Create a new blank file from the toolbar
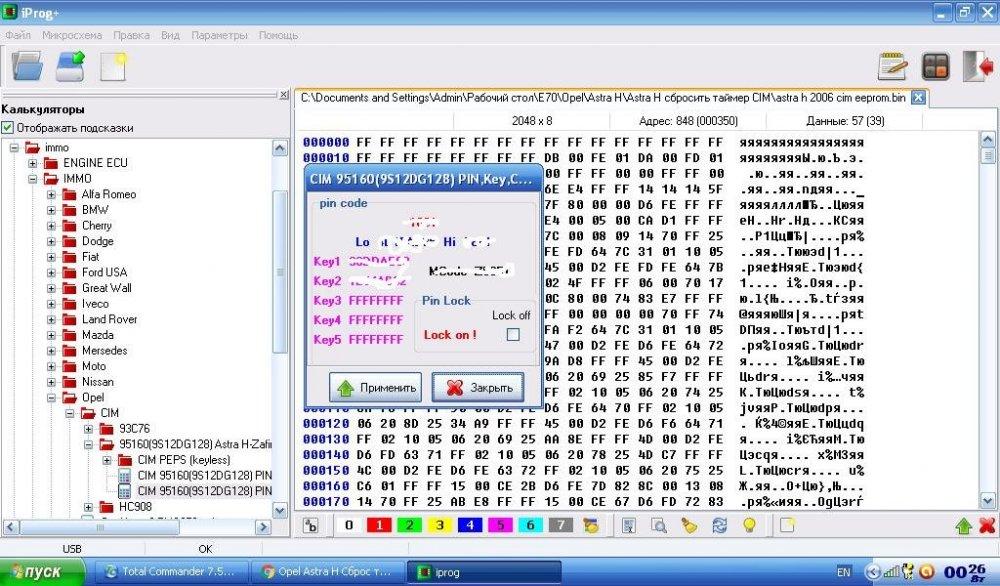This screenshot has height=586, width=1000. 114,66
